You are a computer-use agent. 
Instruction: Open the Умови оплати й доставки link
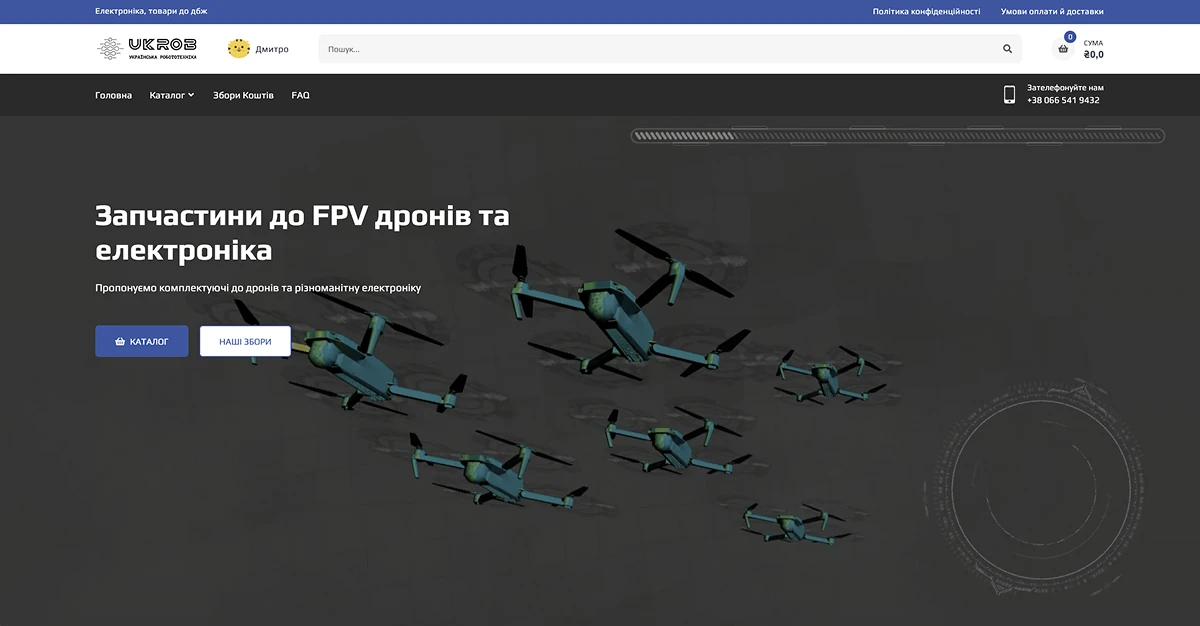click(1052, 12)
